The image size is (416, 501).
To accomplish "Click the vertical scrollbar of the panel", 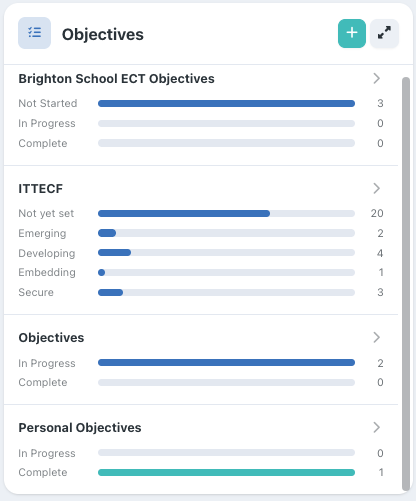I will pyautogui.click(x=406, y=284).
